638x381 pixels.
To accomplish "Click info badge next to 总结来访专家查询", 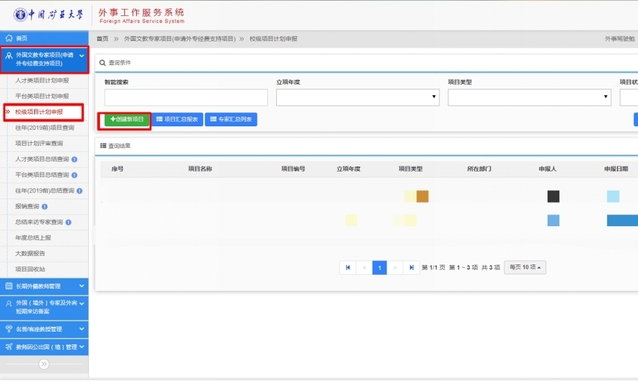I will 68,223.
